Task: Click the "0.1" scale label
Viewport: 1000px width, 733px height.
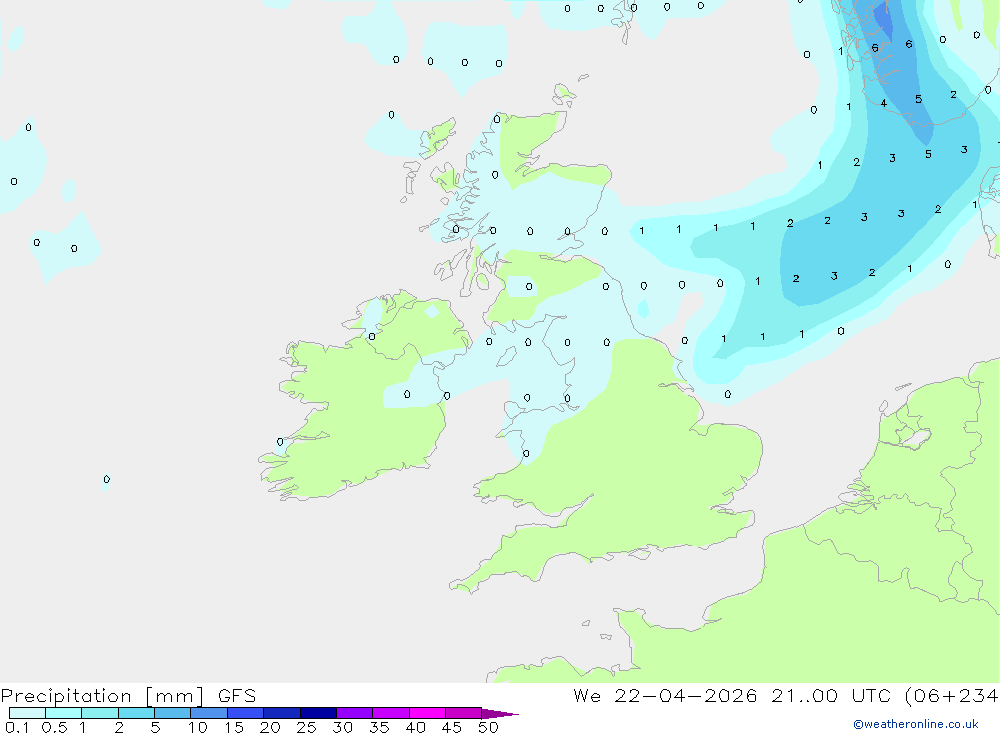Action: (x=17, y=727)
